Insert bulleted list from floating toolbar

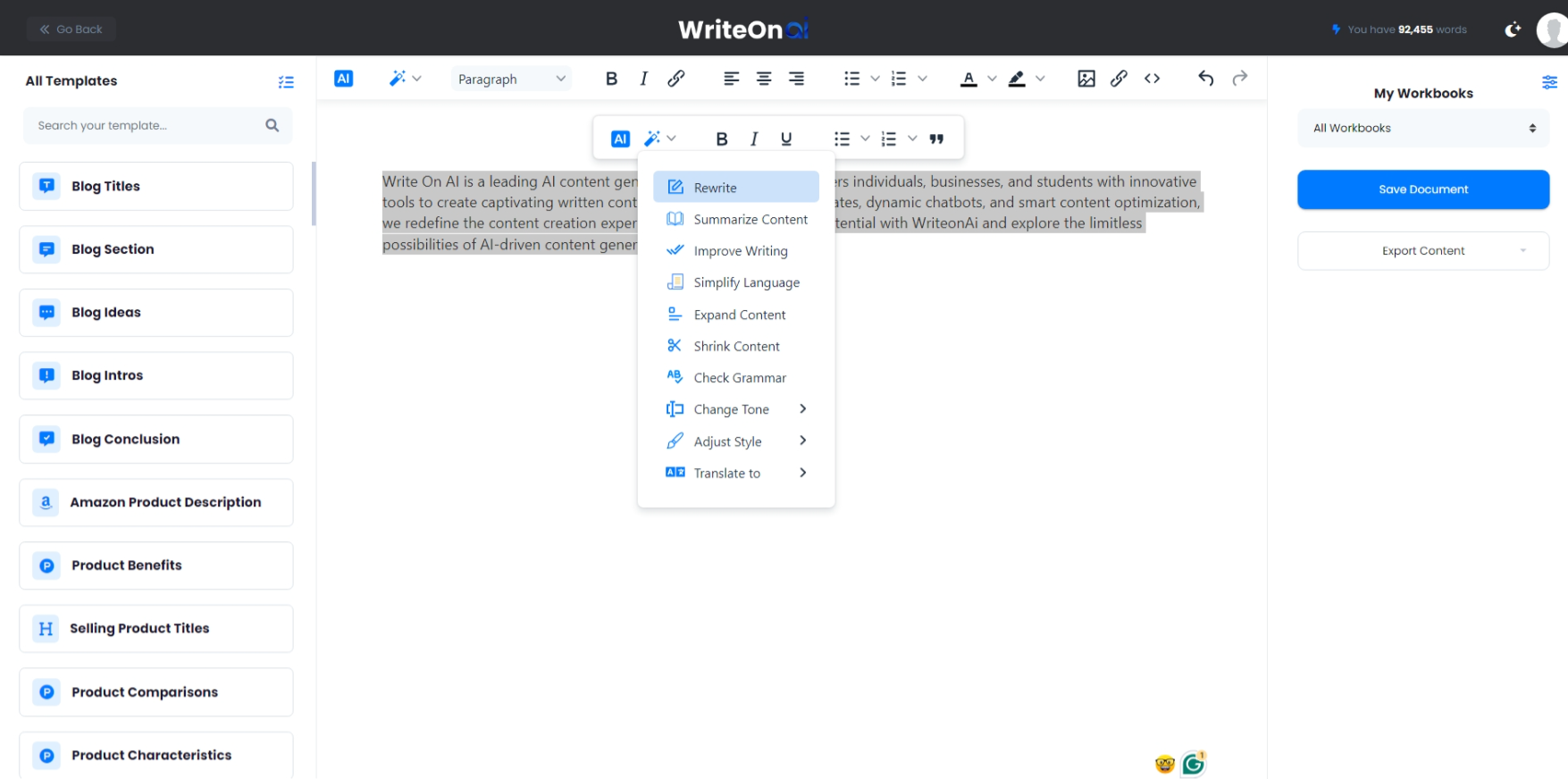842,138
